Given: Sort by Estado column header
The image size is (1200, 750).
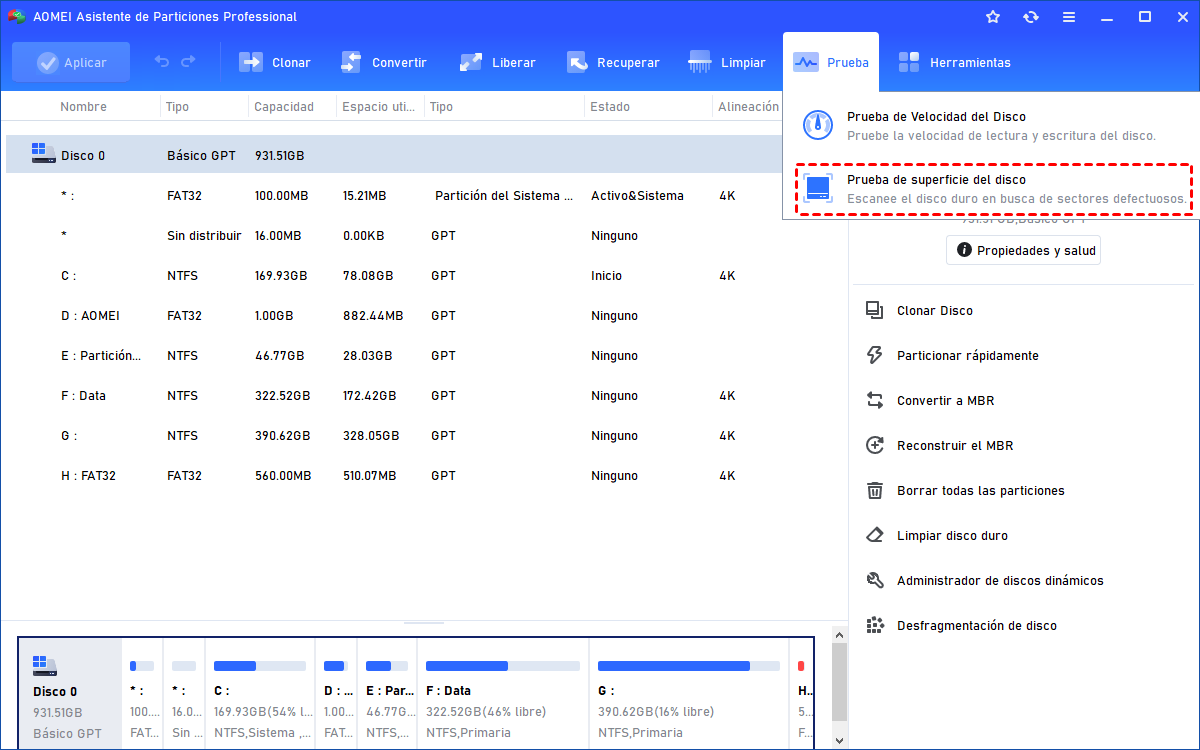Looking at the screenshot, I should click(x=610, y=106).
